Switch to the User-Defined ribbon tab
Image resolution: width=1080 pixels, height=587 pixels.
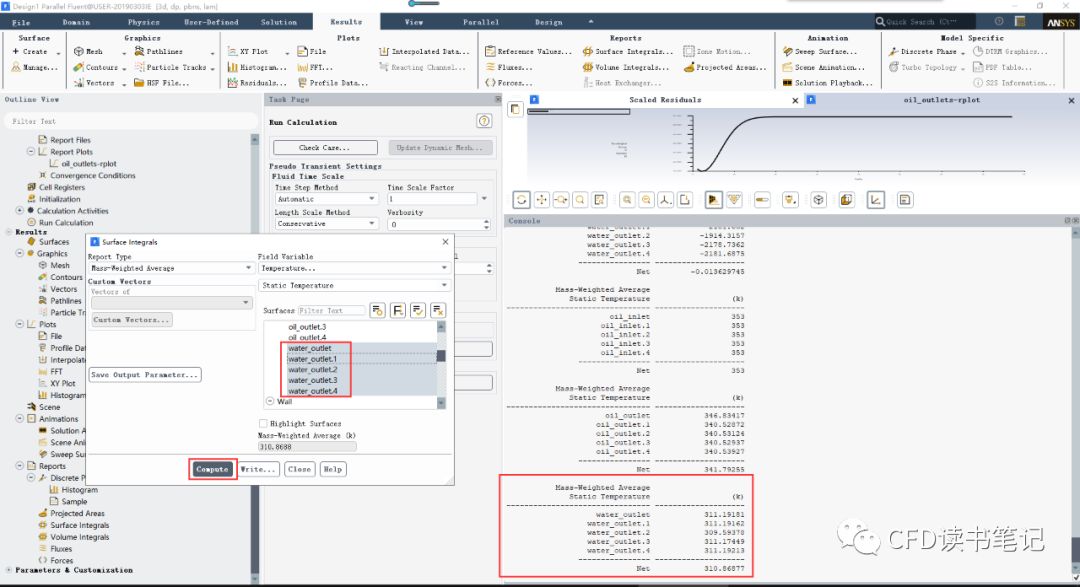point(211,22)
